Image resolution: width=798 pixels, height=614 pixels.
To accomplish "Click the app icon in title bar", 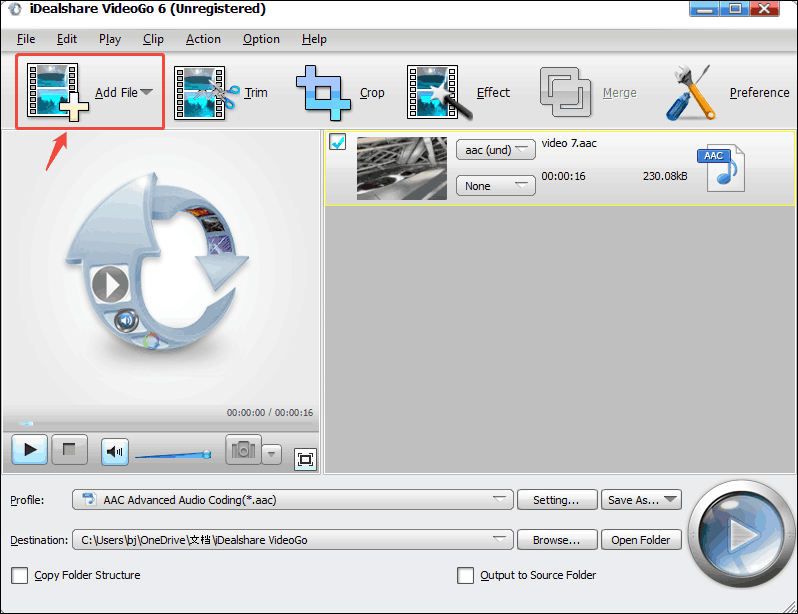I will [x=15, y=9].
